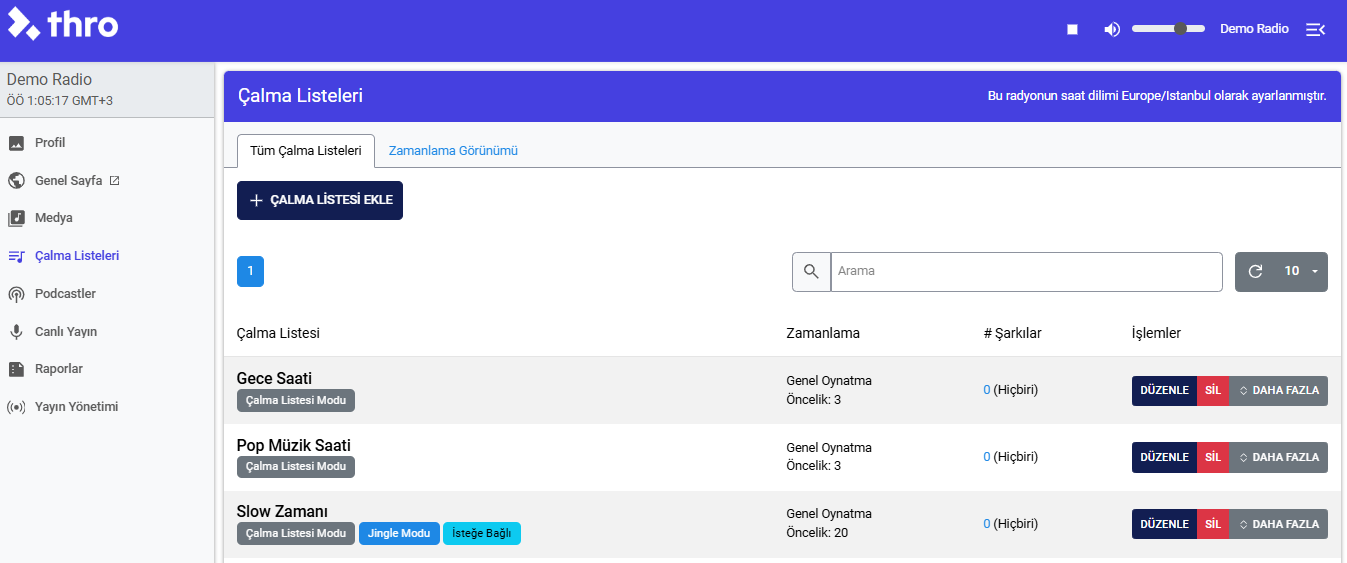Click the search magnifier icon
This screenshot has width=1347, height=563.
[811, 271]
